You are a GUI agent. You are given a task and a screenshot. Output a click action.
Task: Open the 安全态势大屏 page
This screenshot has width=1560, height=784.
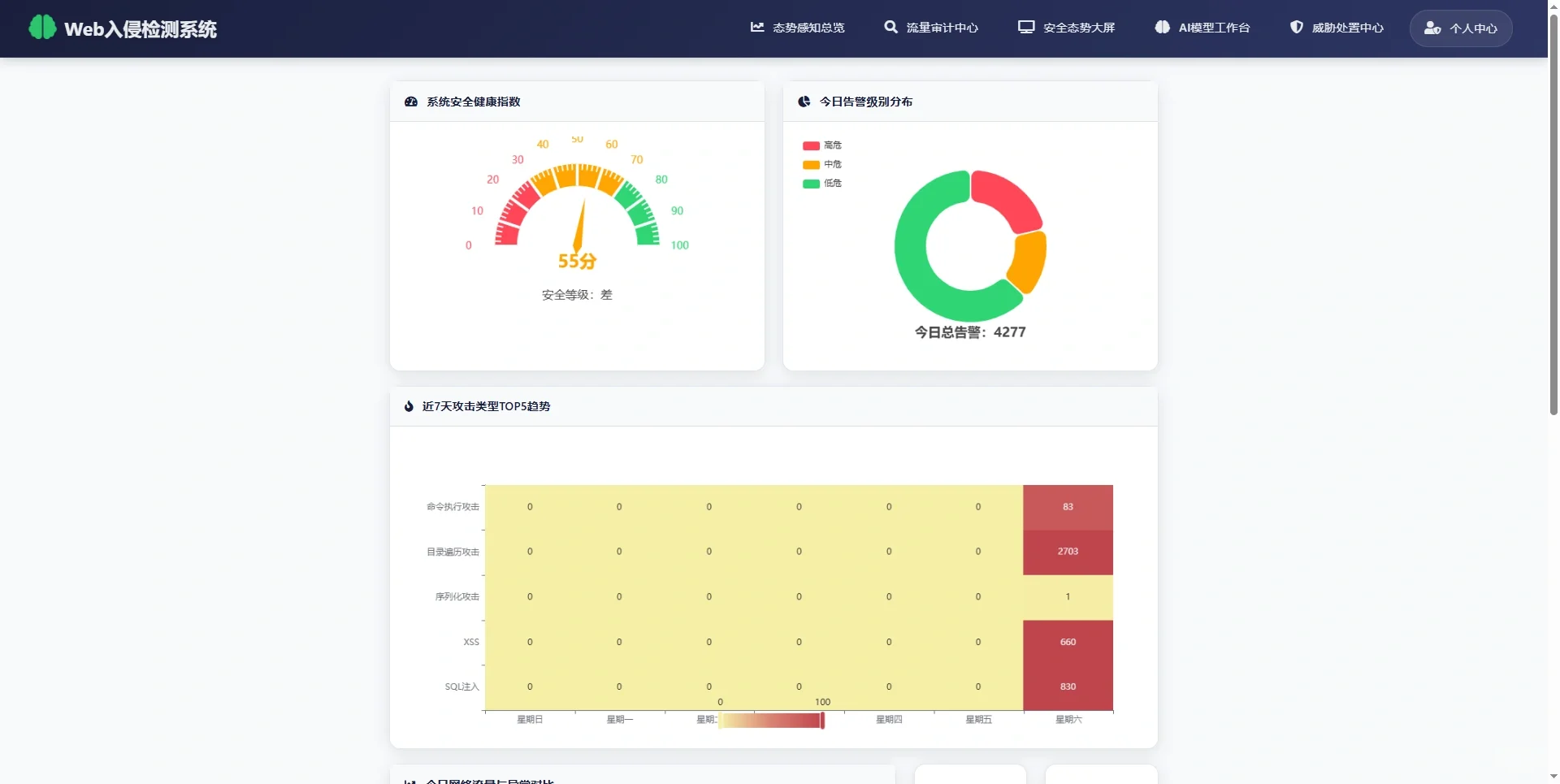(x=1067, y=28)
